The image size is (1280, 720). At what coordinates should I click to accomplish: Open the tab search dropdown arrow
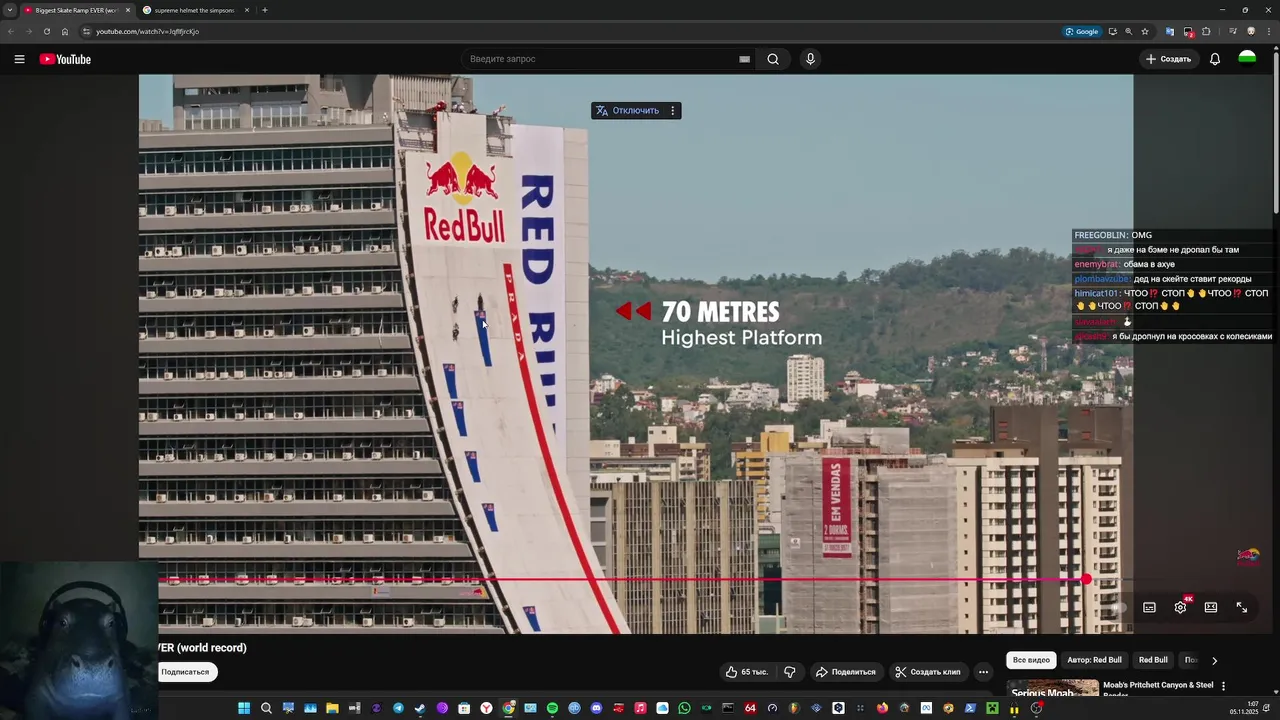point(10,10)
